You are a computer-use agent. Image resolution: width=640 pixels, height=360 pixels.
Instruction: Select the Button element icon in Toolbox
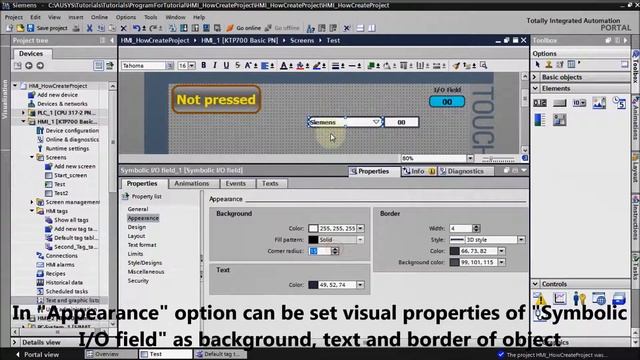point(559,103)
